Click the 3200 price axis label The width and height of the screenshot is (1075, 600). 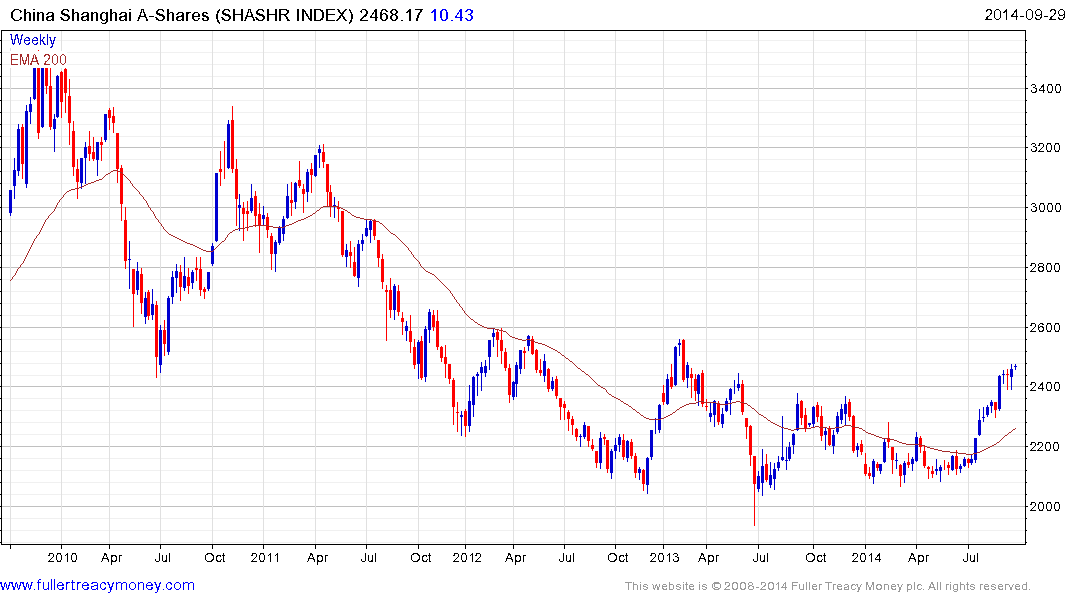1046,147
